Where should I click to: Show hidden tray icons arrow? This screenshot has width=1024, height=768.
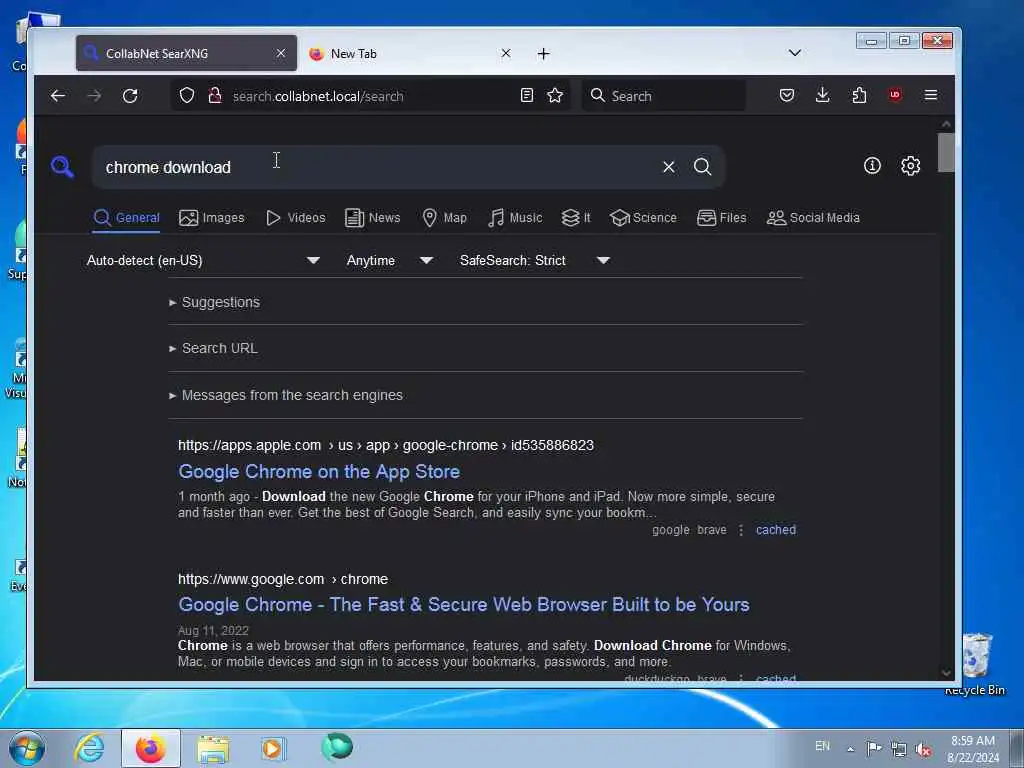pos(850,749)
